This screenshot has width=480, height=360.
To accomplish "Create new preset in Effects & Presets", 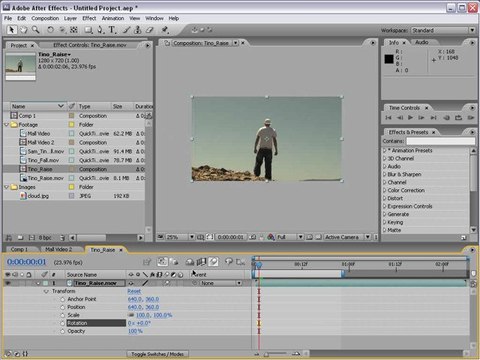I will click(463, 237).
